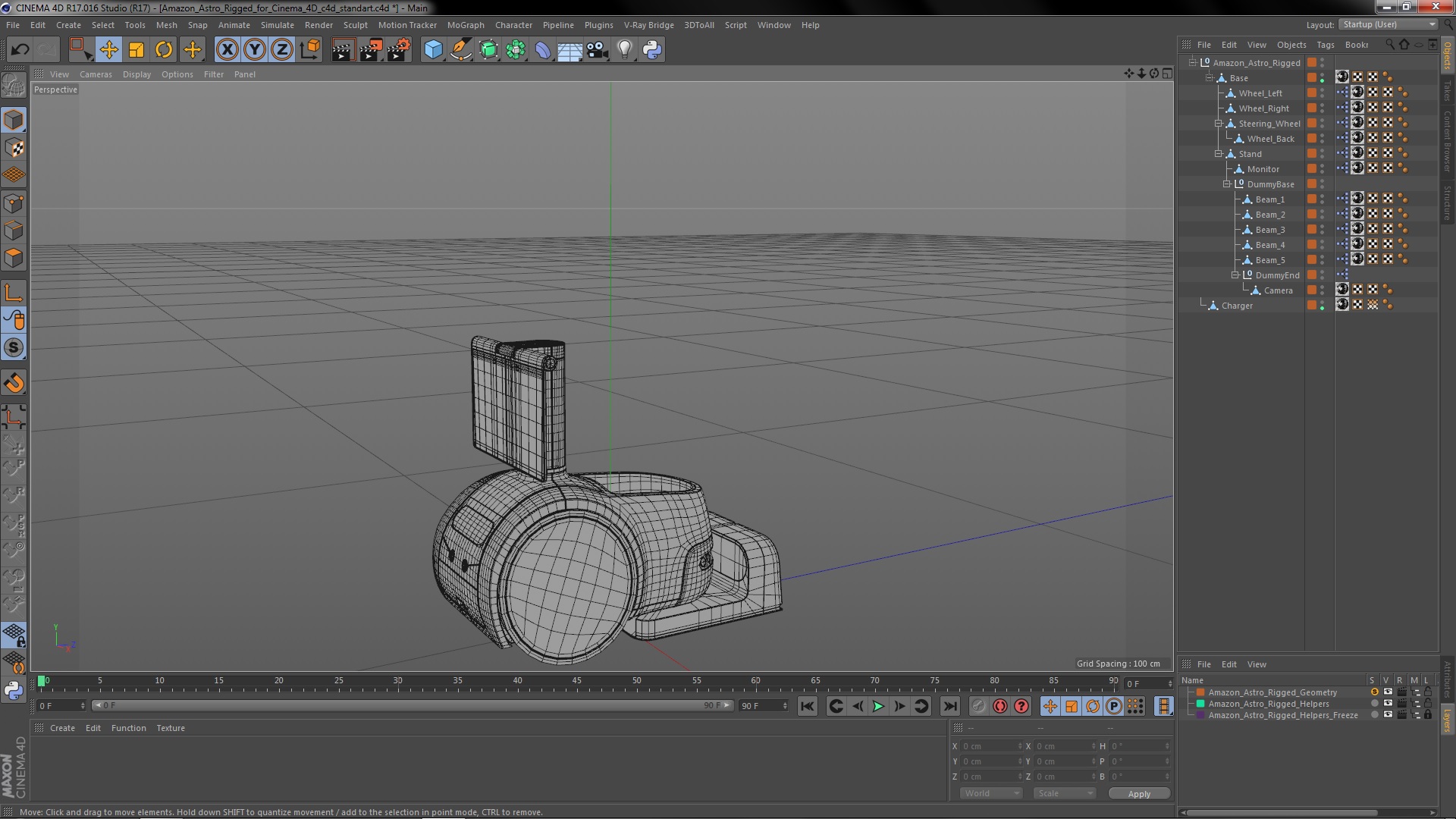Click frame 45 on timeline ruler
The height and width of the screenshot is (819, 1456).
point(577,681)
